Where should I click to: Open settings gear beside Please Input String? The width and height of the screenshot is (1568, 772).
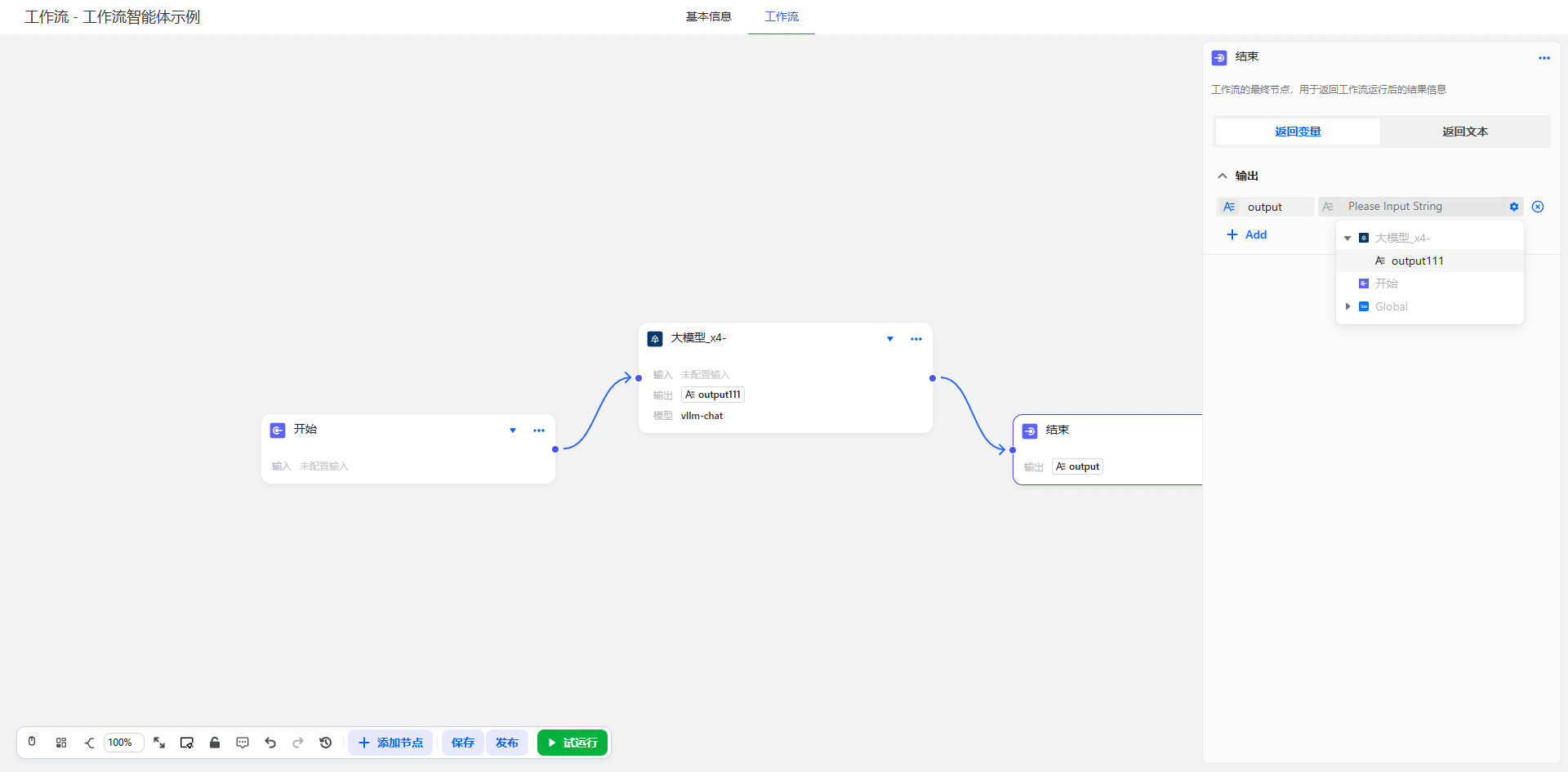(1514, 207)
